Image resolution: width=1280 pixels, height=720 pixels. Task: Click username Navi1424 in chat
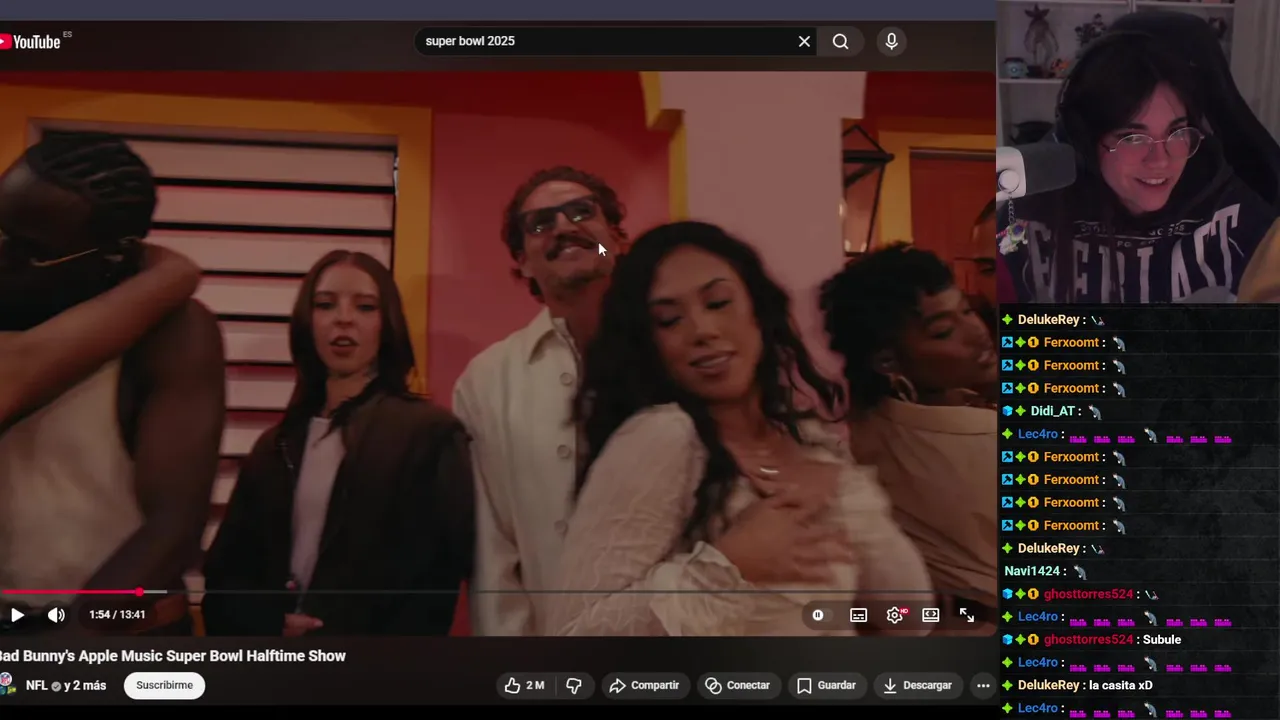point(1032,571)
